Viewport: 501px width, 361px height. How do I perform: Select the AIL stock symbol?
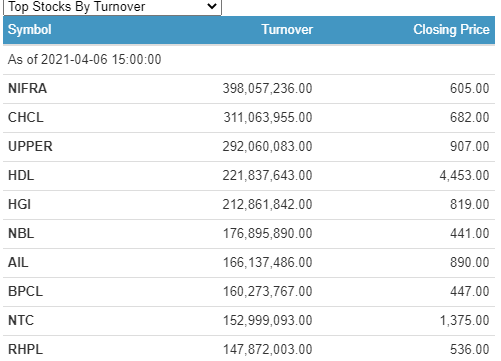click(18, 262)
